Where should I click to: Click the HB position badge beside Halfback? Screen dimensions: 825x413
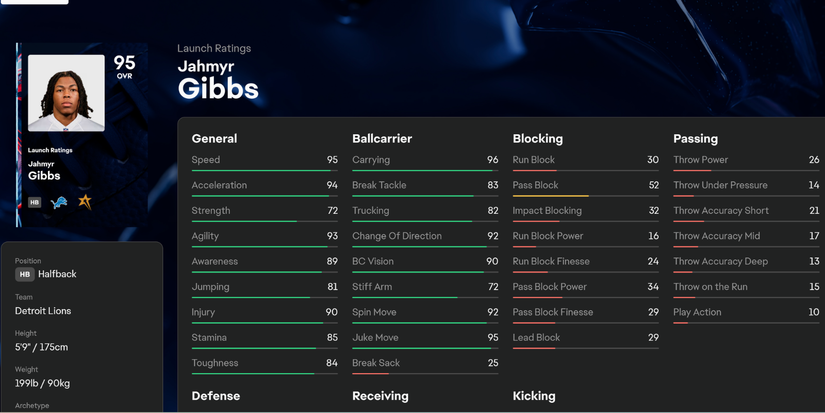click(25, 274)
